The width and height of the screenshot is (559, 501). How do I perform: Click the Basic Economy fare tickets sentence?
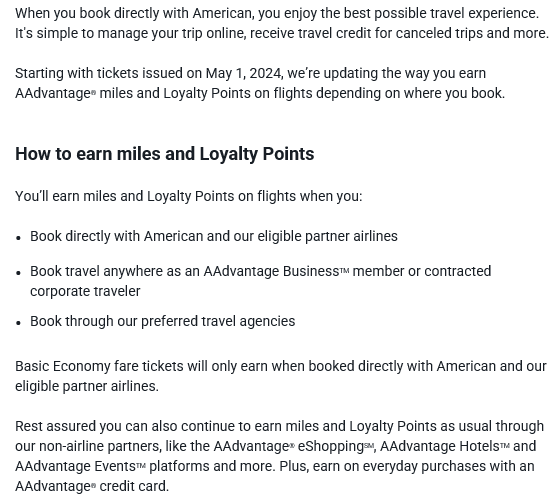tap(281, 376)
